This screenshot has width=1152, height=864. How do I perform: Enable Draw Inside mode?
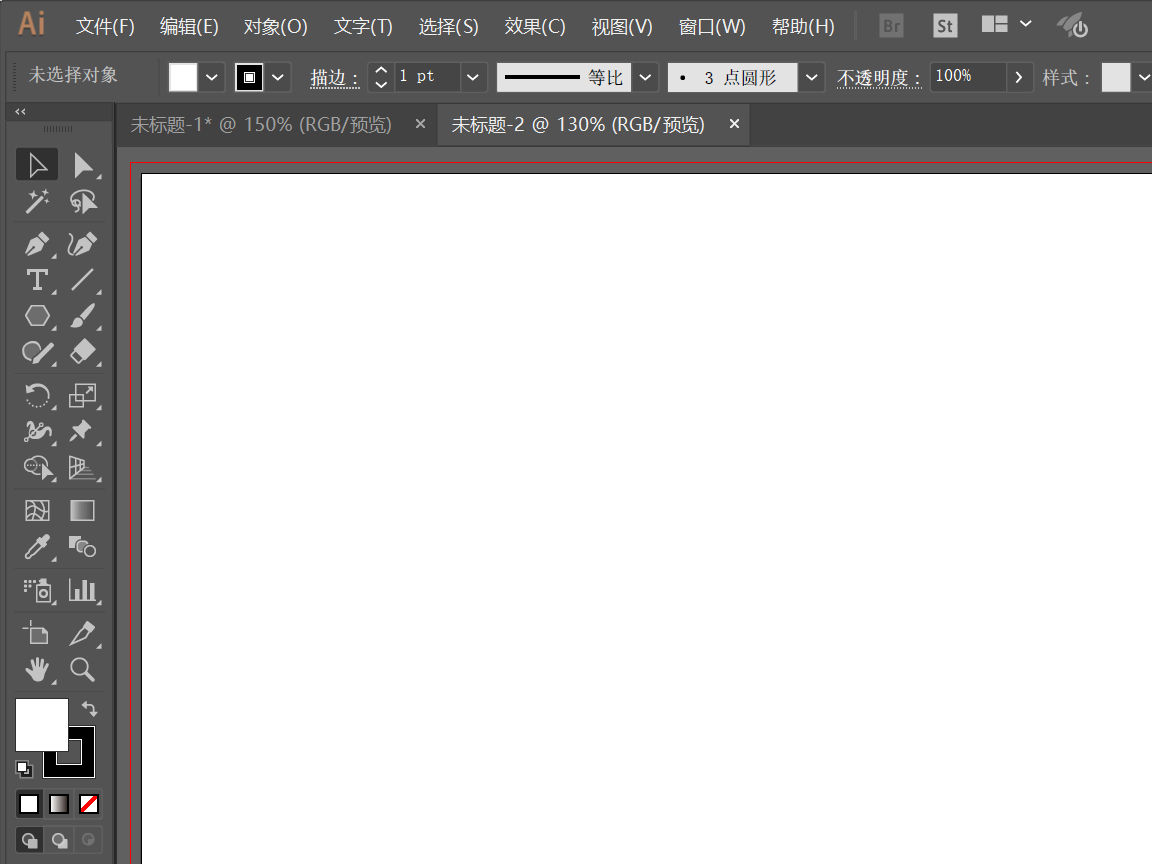(x=88, y=840)
